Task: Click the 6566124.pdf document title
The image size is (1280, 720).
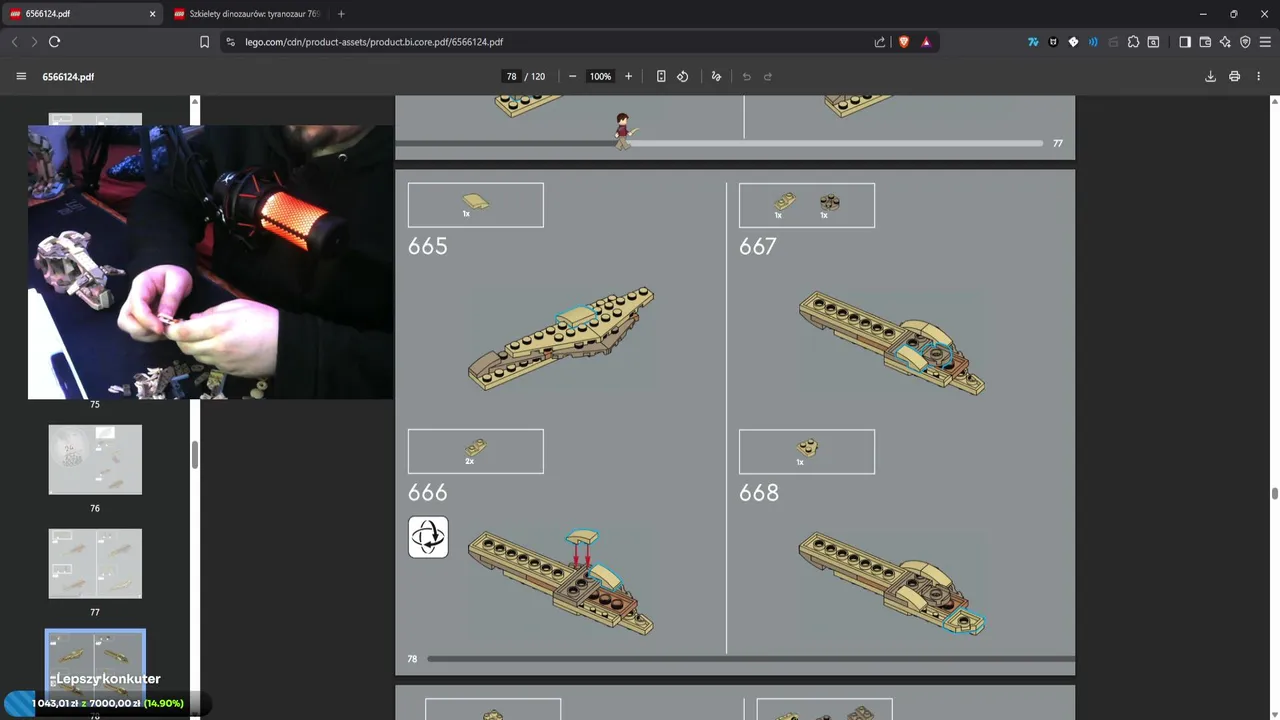Action: click(68, 76)
